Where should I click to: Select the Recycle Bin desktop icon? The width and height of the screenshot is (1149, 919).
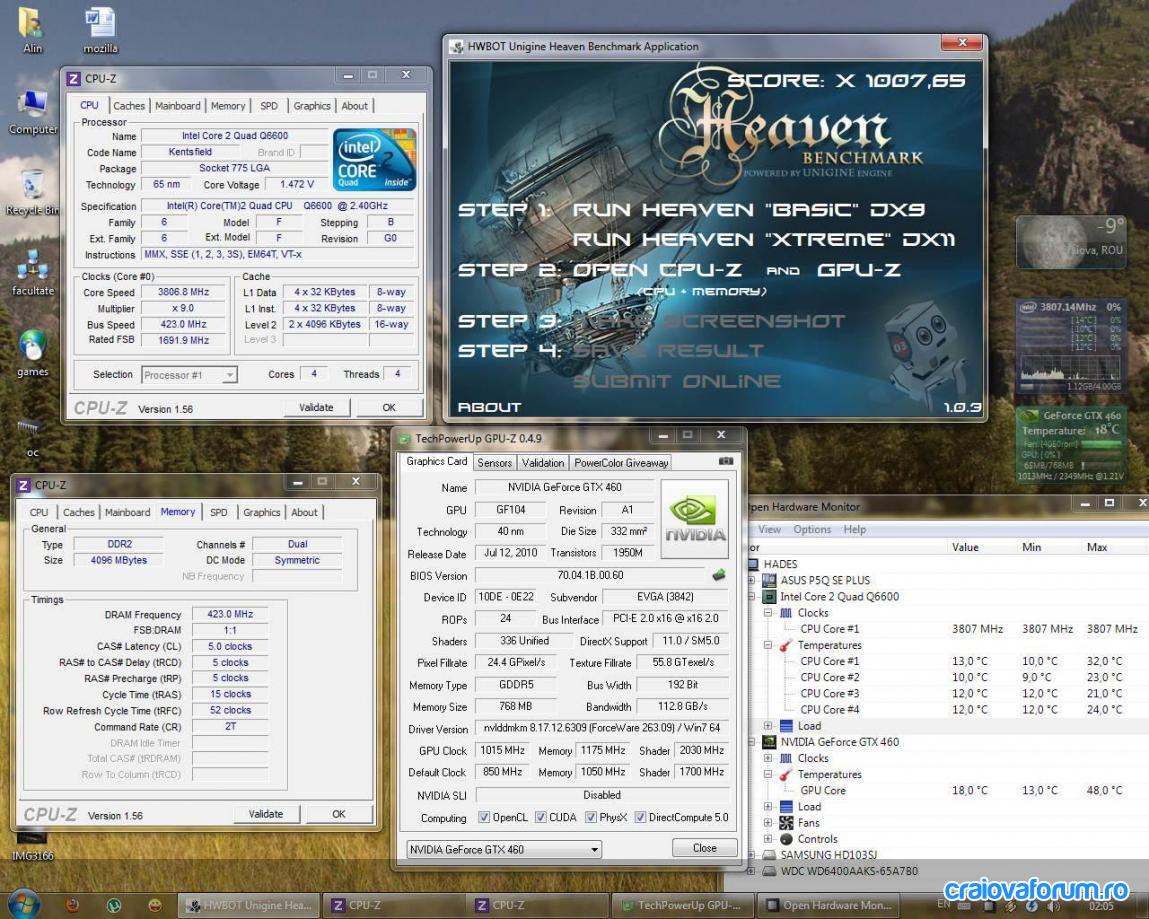(x=32, y=193)
